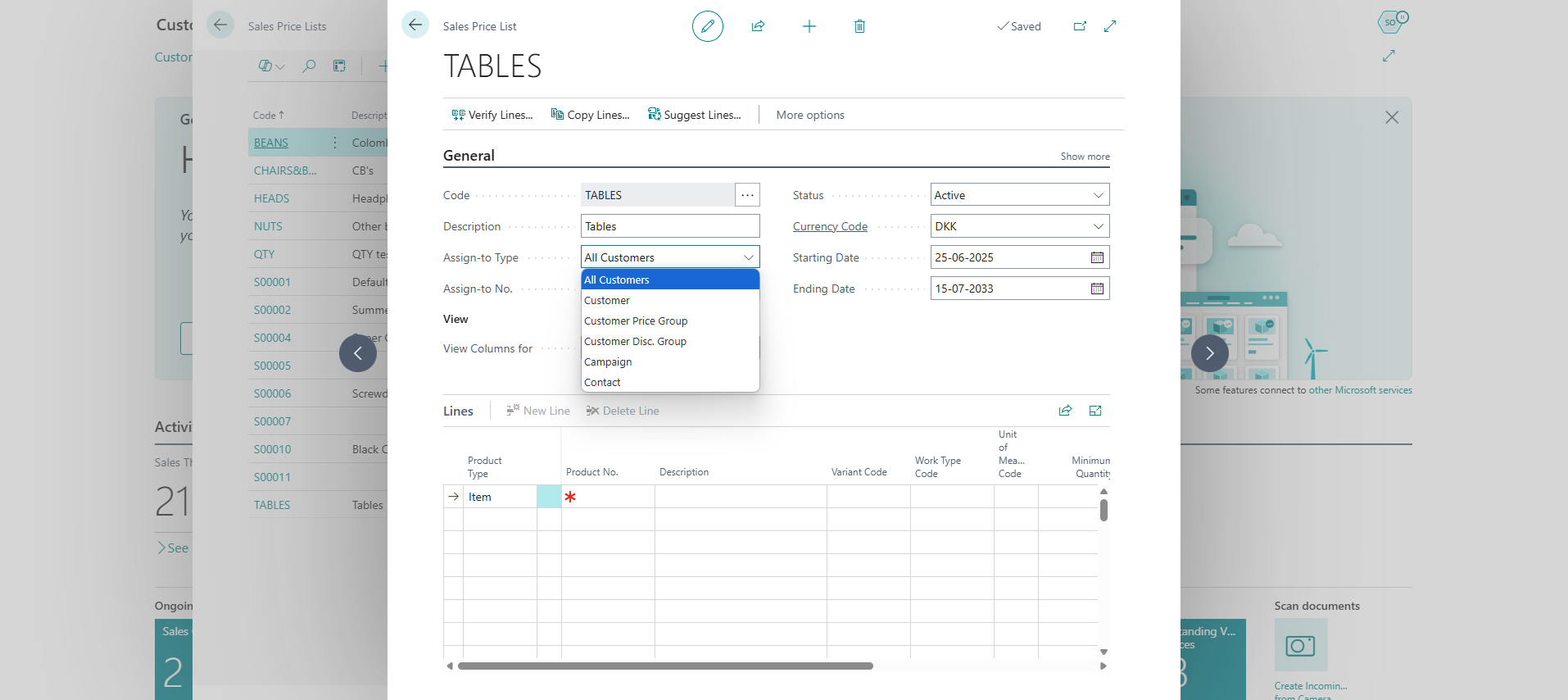Click the down arrow of the Lines grid scrollbar

1103,652
